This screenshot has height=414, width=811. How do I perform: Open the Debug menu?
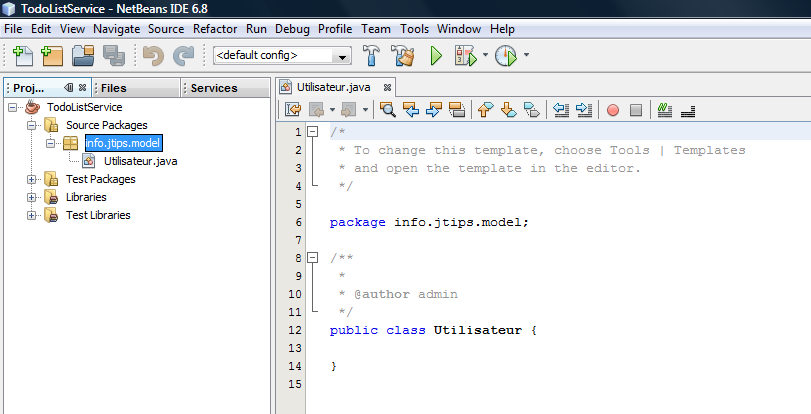tap(292, 29)
